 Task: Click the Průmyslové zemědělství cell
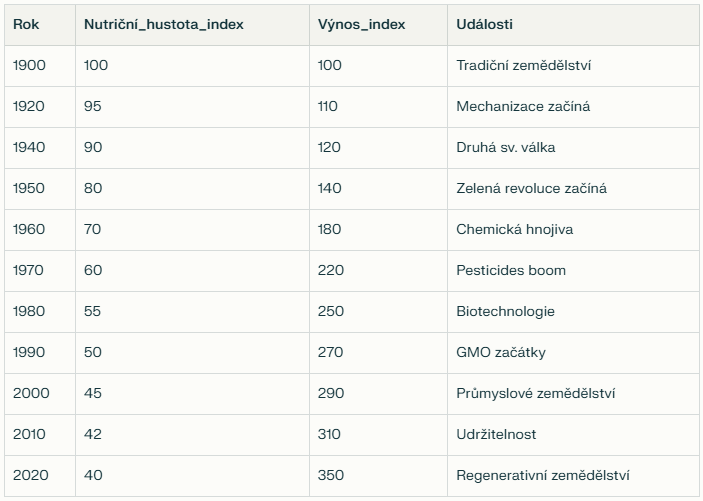click(x=573, y=394)
